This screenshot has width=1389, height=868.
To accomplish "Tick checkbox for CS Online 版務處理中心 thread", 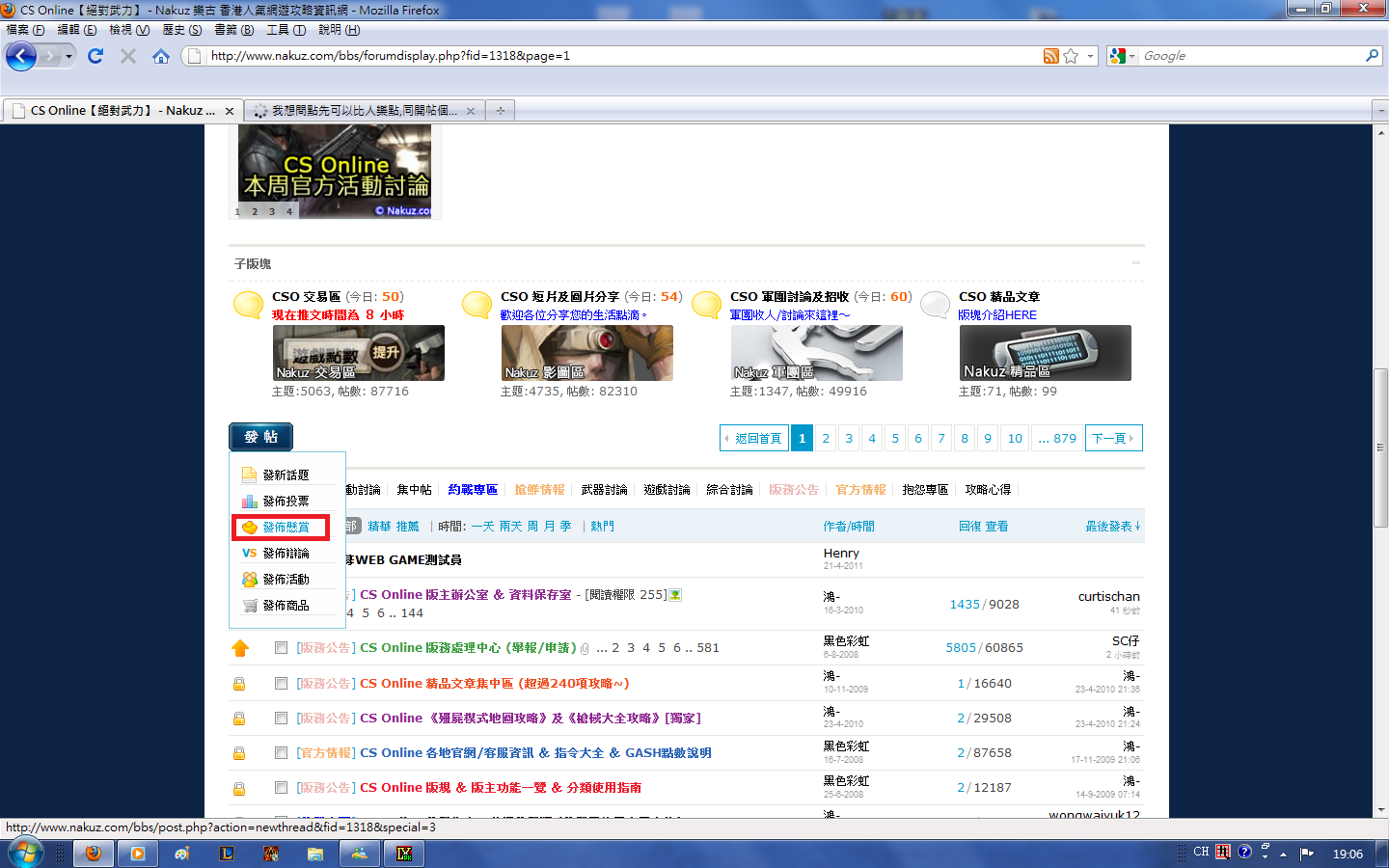I will click(281, 648).
